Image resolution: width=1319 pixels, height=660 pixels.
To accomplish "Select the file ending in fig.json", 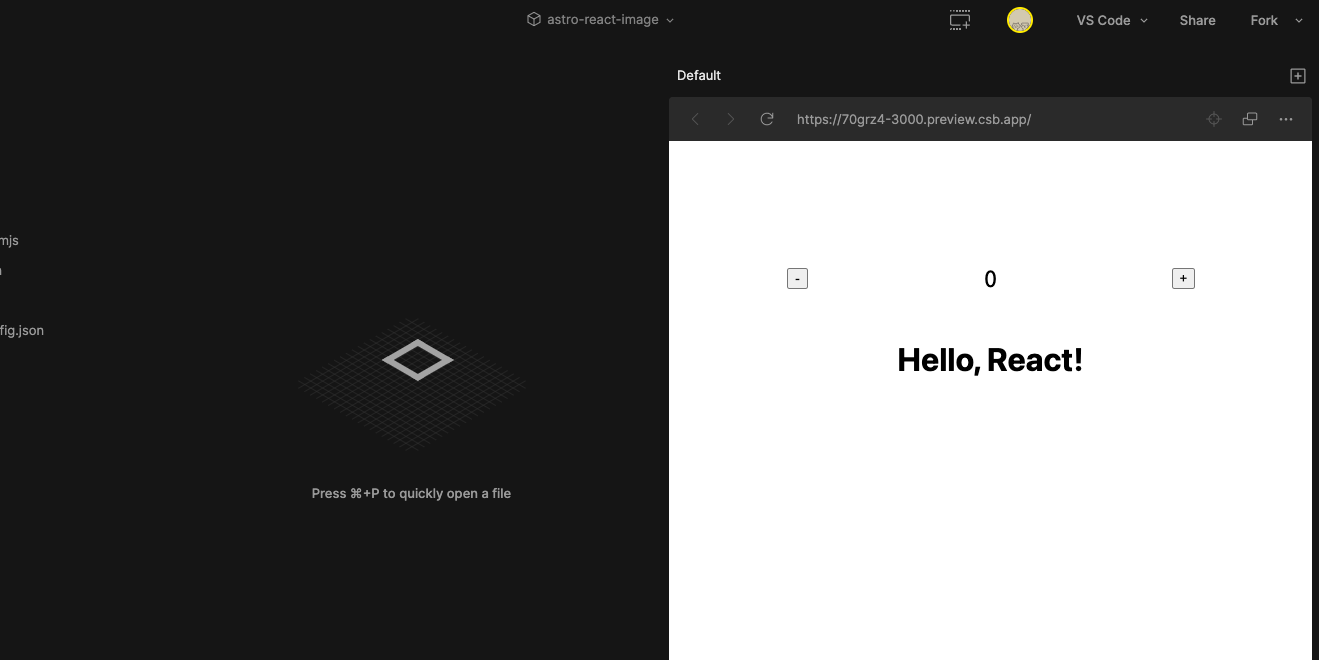I will 22,330.
